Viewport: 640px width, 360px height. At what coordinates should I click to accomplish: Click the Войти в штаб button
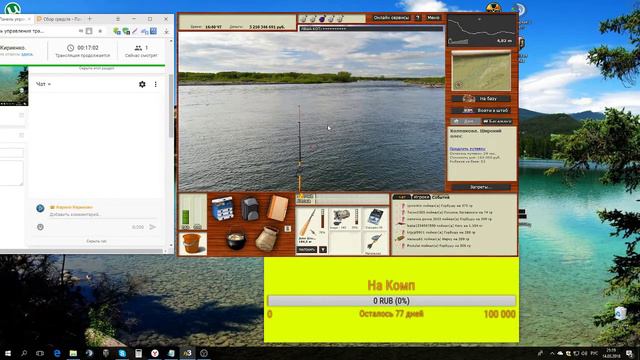tap(481, 111)
